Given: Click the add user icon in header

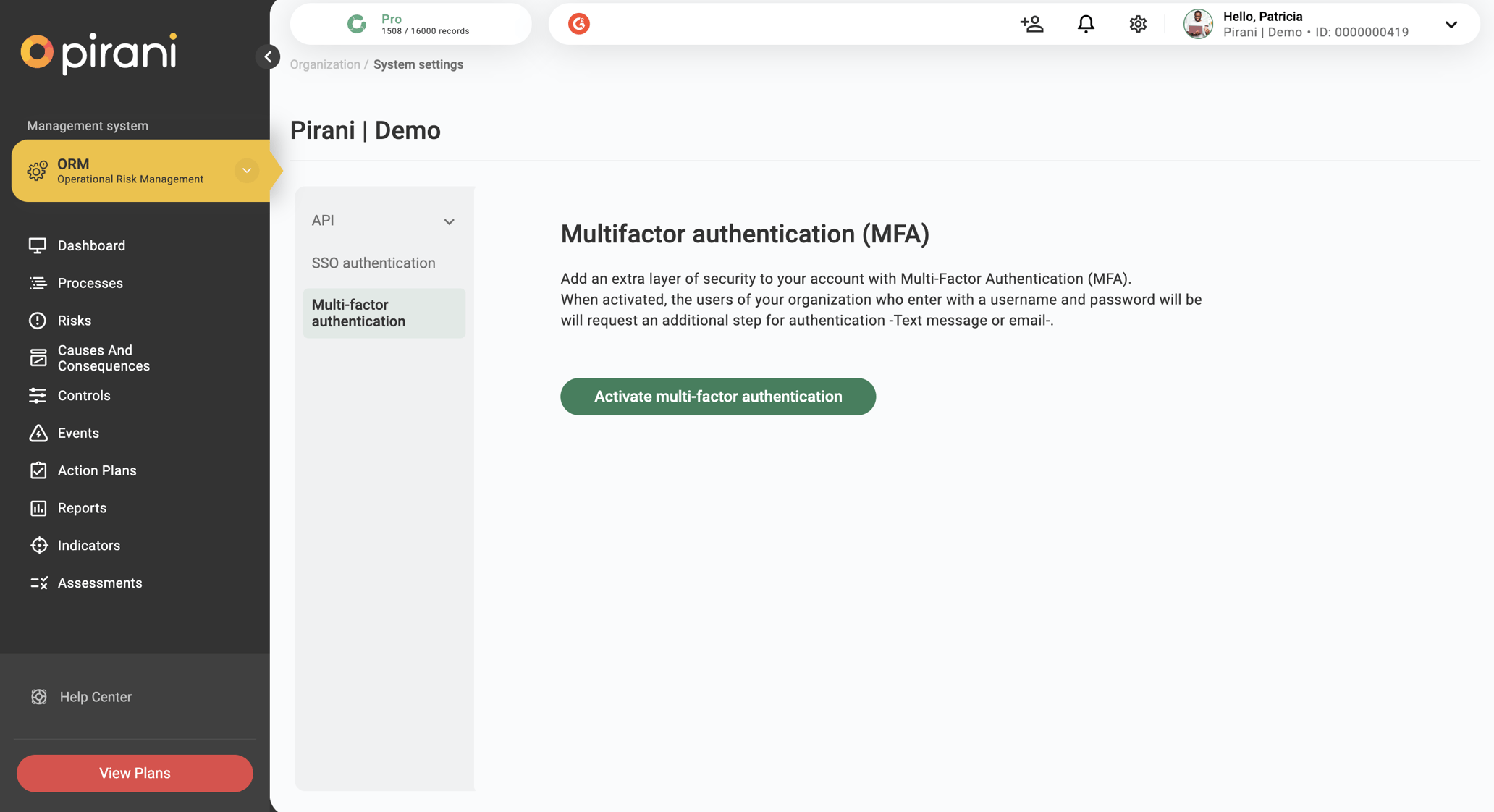Looking at the screenshot, I should pyautogui.click(x=1031, y=24).
